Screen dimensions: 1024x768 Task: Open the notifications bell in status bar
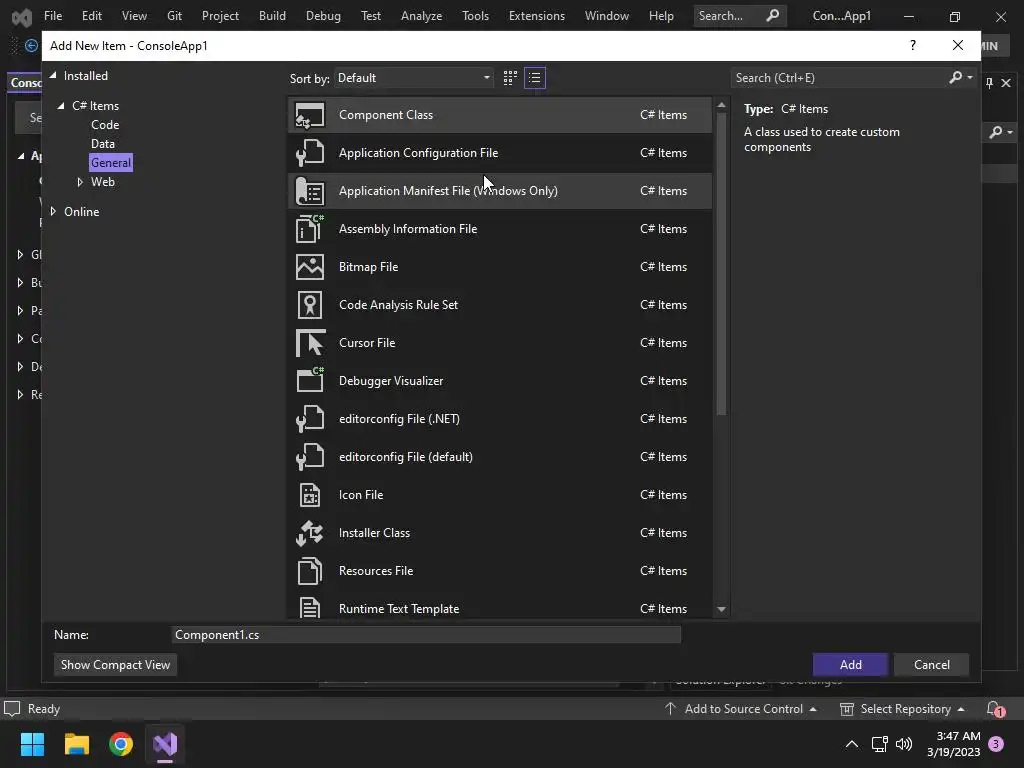click(995, 709)
